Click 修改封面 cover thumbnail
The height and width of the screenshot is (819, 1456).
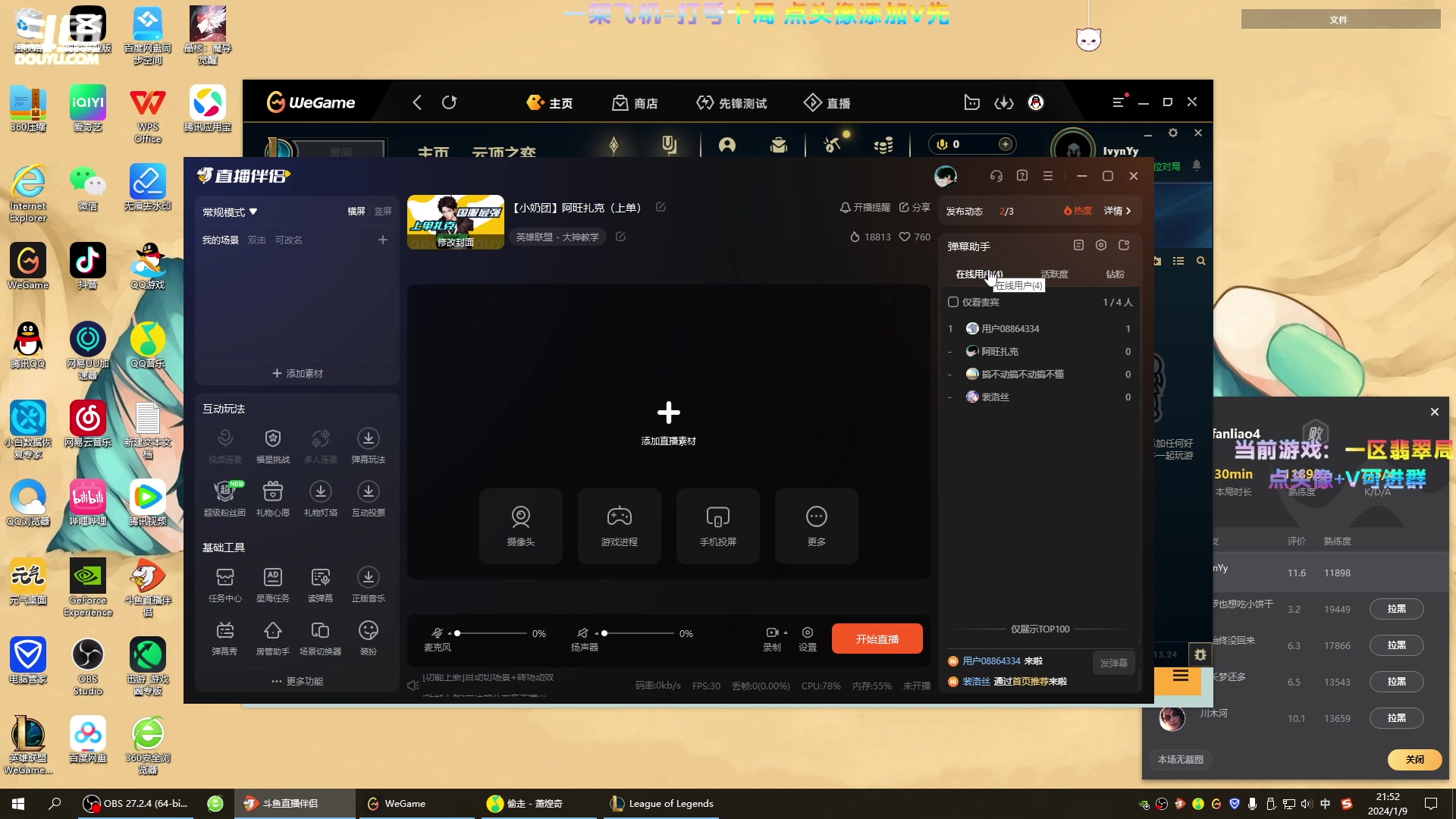pyautogui.click(x=456, y=222)
